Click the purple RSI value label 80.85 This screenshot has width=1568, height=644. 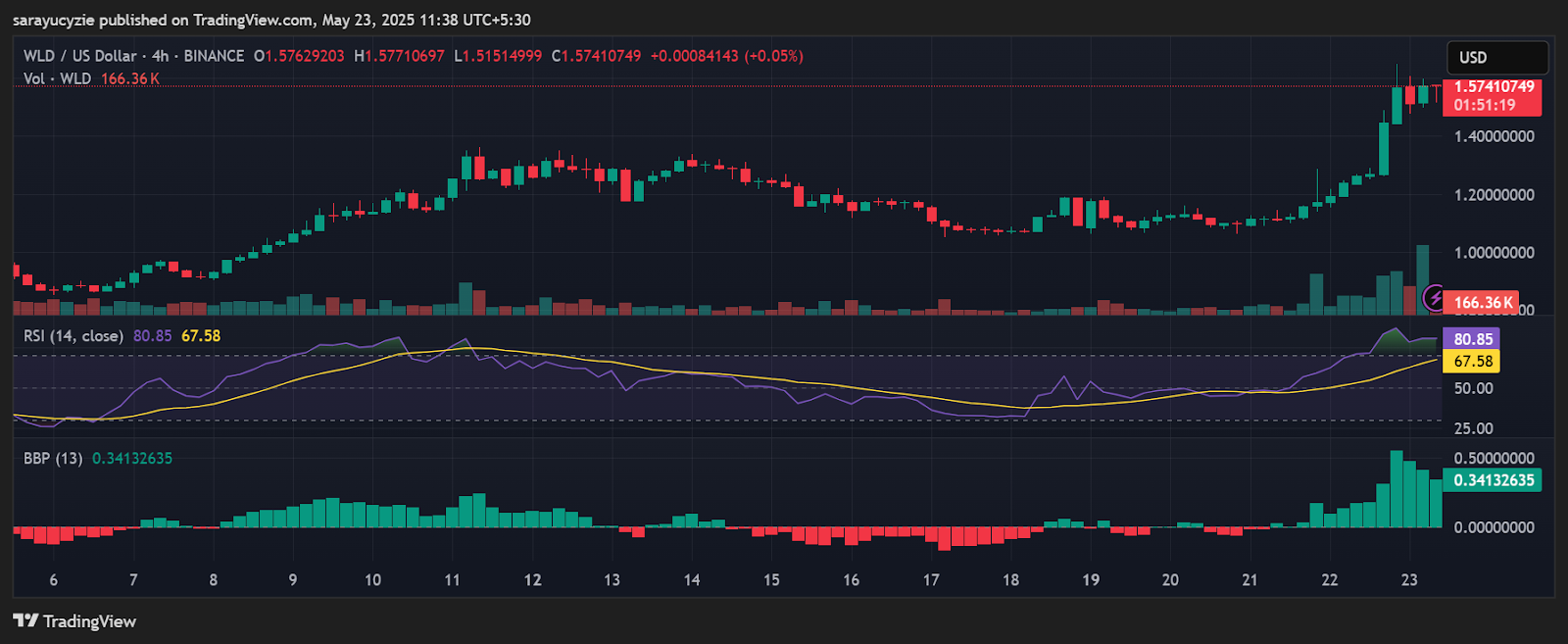point(1472,339)
